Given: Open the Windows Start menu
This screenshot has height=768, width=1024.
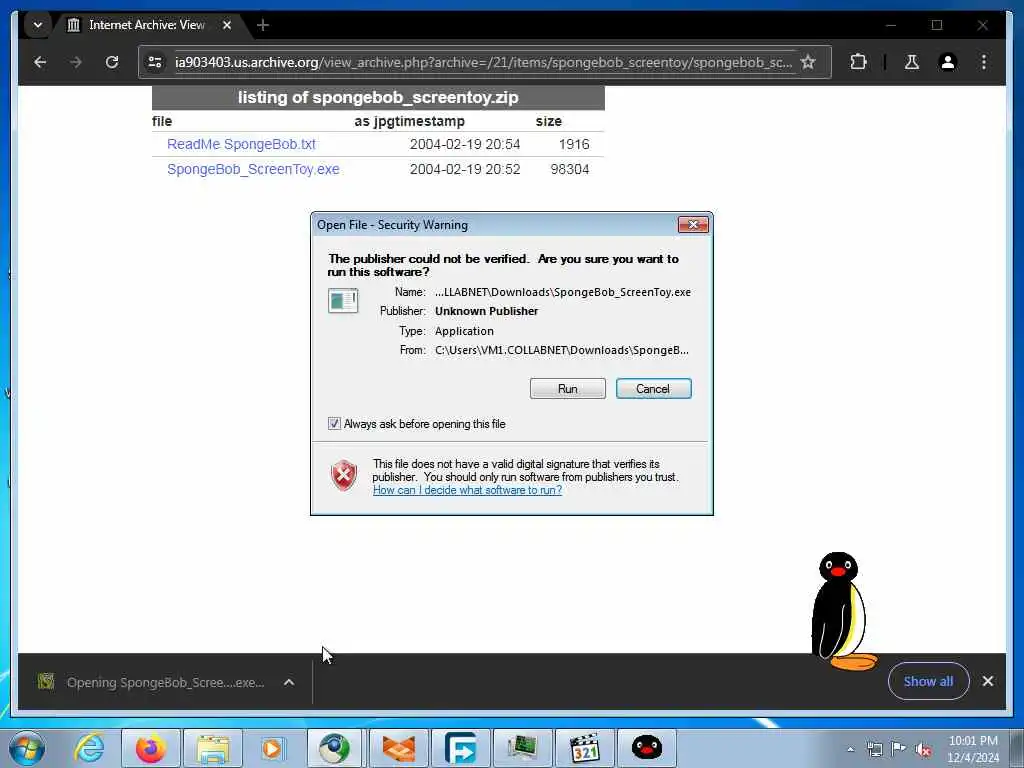Looking at the screenshot, I should point(27,748).
